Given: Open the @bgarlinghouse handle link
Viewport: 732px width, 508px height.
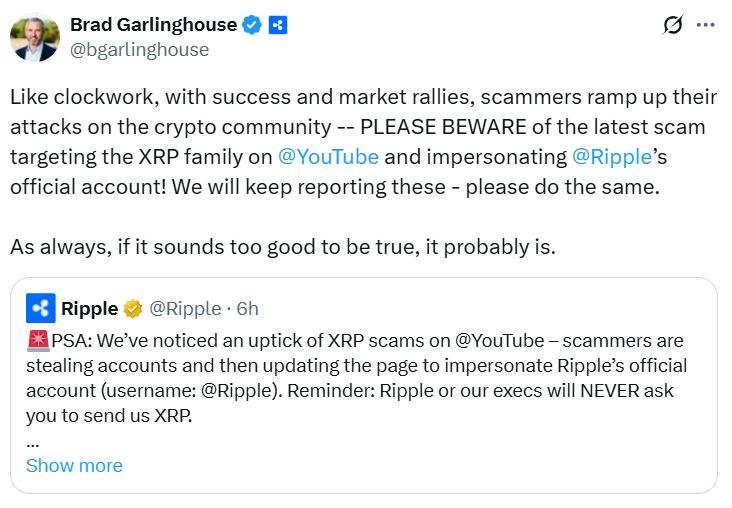Looking at the screenshot, I should click(139, 49).
